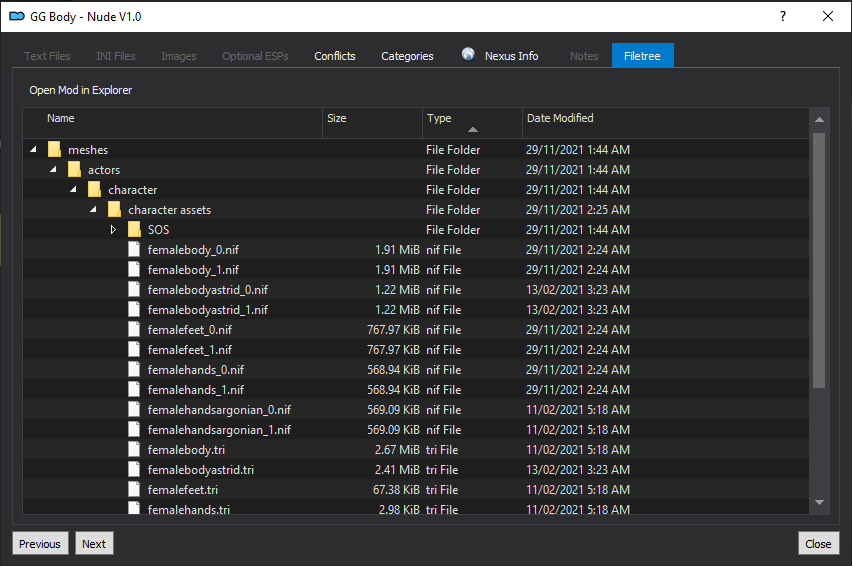Click the help question mark button
Viewport: 853px width, 567px height.
[783, 16]
